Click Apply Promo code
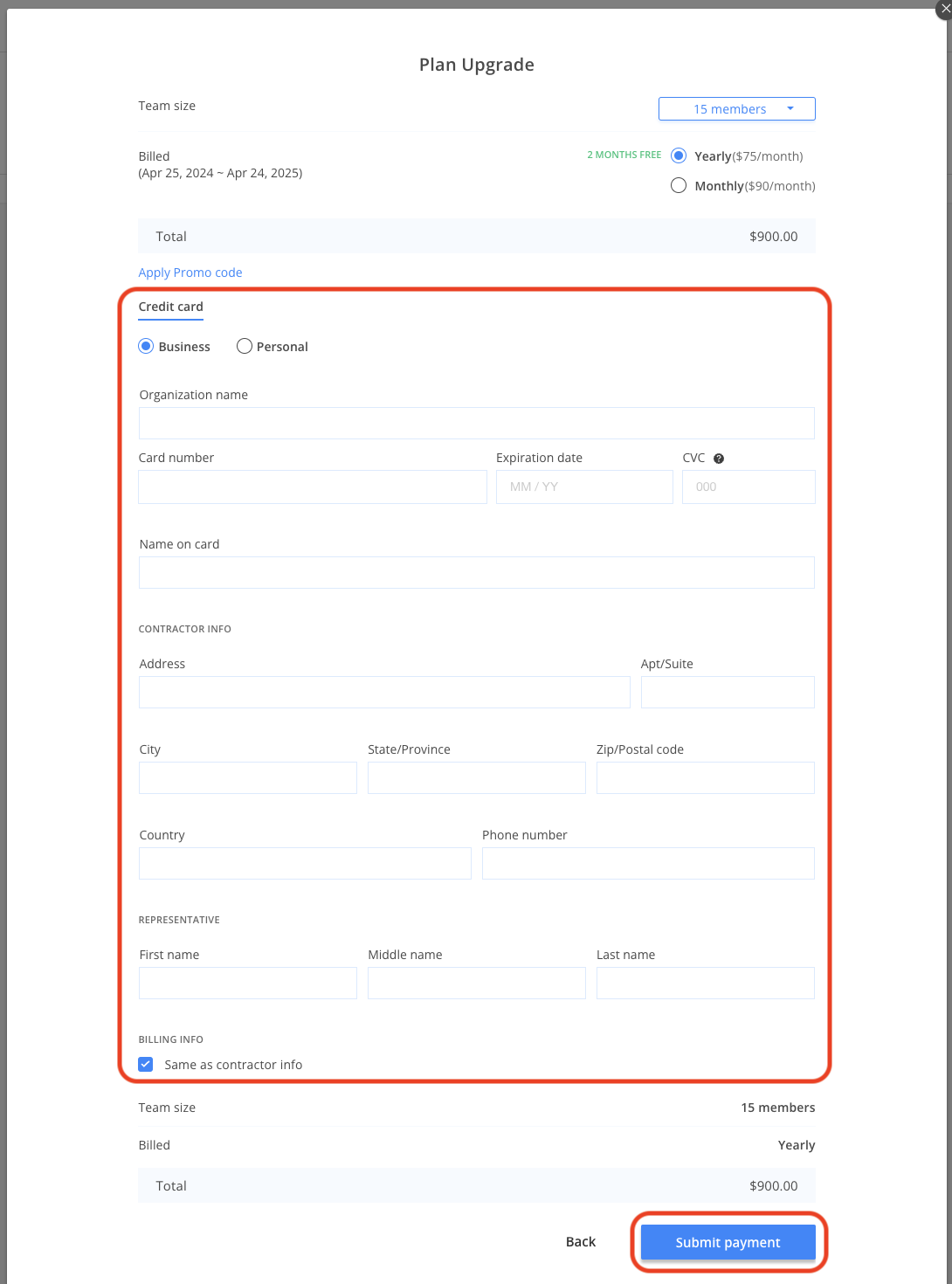 point(190,272)
